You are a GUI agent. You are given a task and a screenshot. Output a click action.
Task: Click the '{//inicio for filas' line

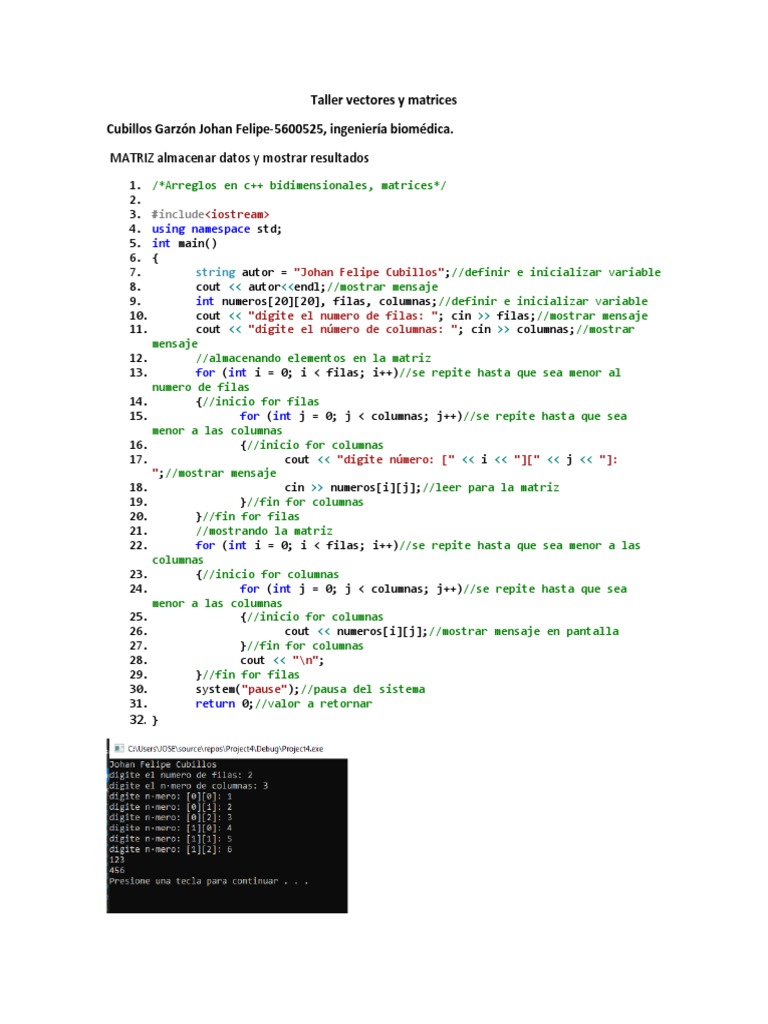257,402
